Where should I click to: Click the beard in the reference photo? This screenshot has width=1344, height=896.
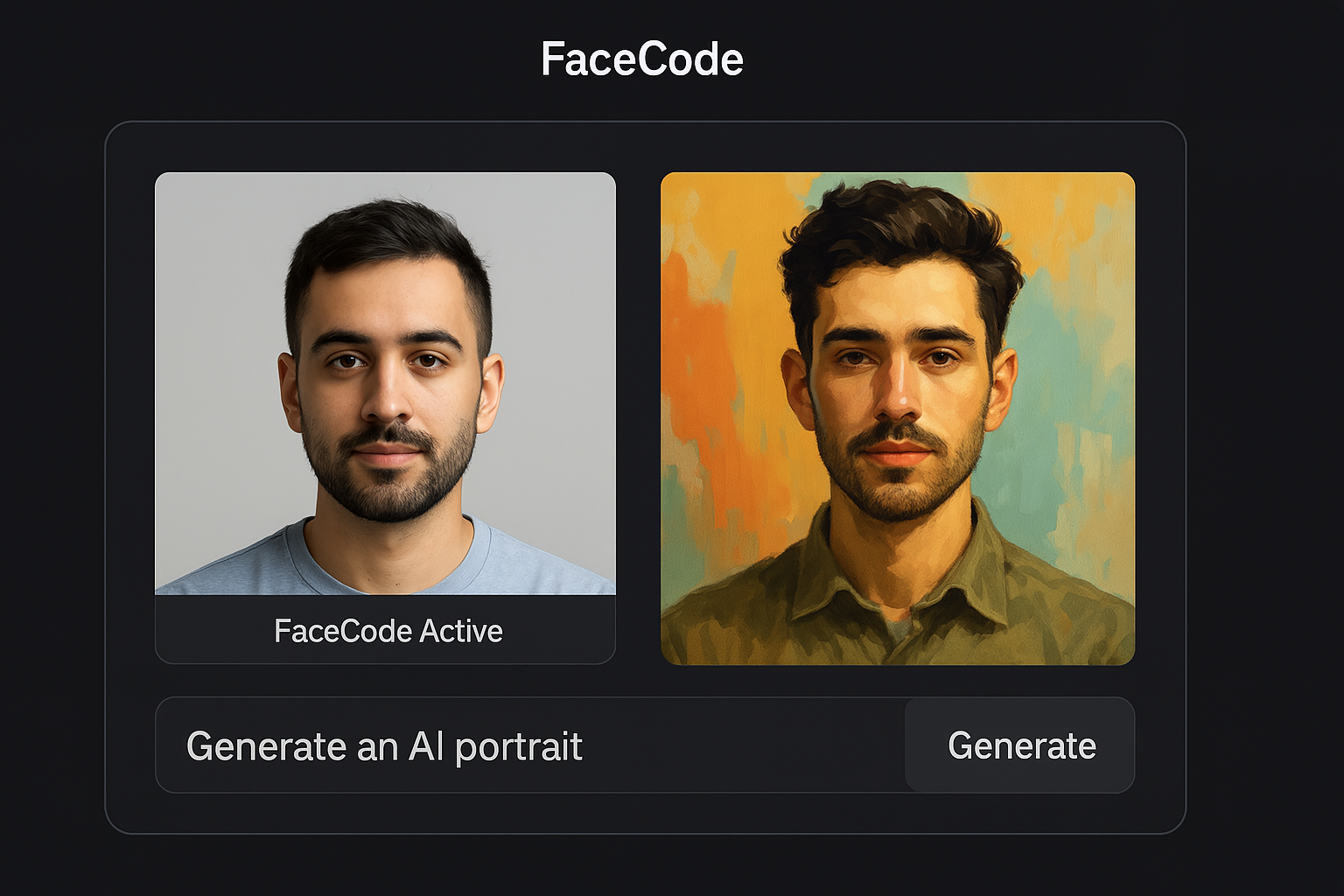(389, 481)
